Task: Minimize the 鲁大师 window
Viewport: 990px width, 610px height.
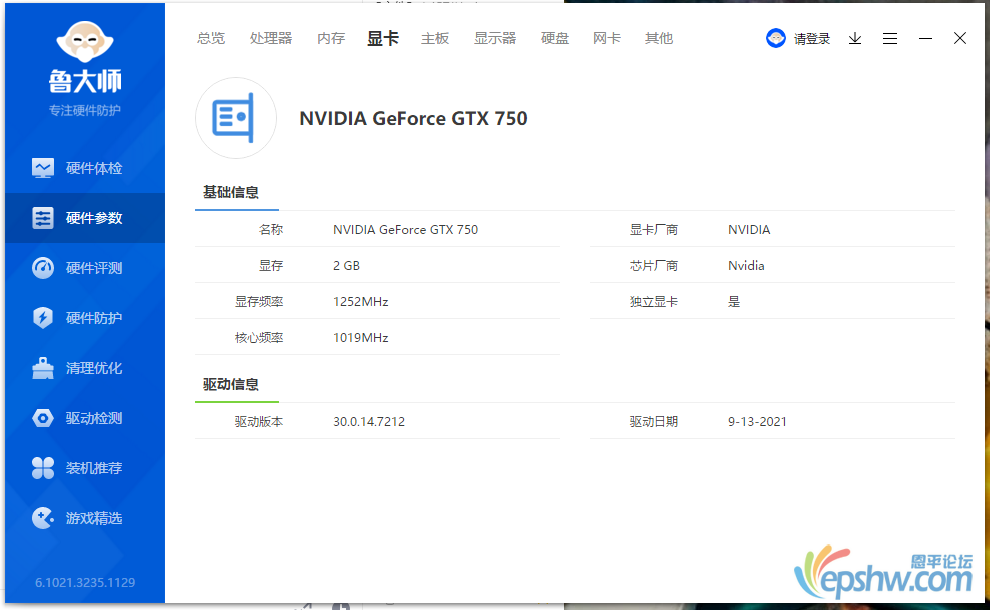Action: coord(925,39)
